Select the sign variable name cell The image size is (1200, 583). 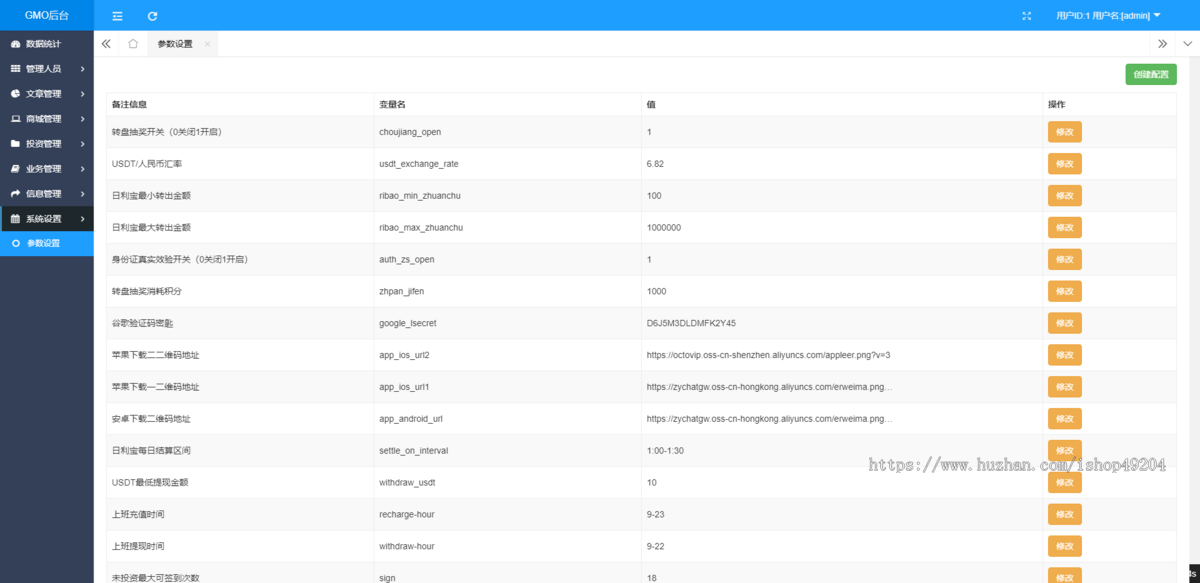click(507, 573)
